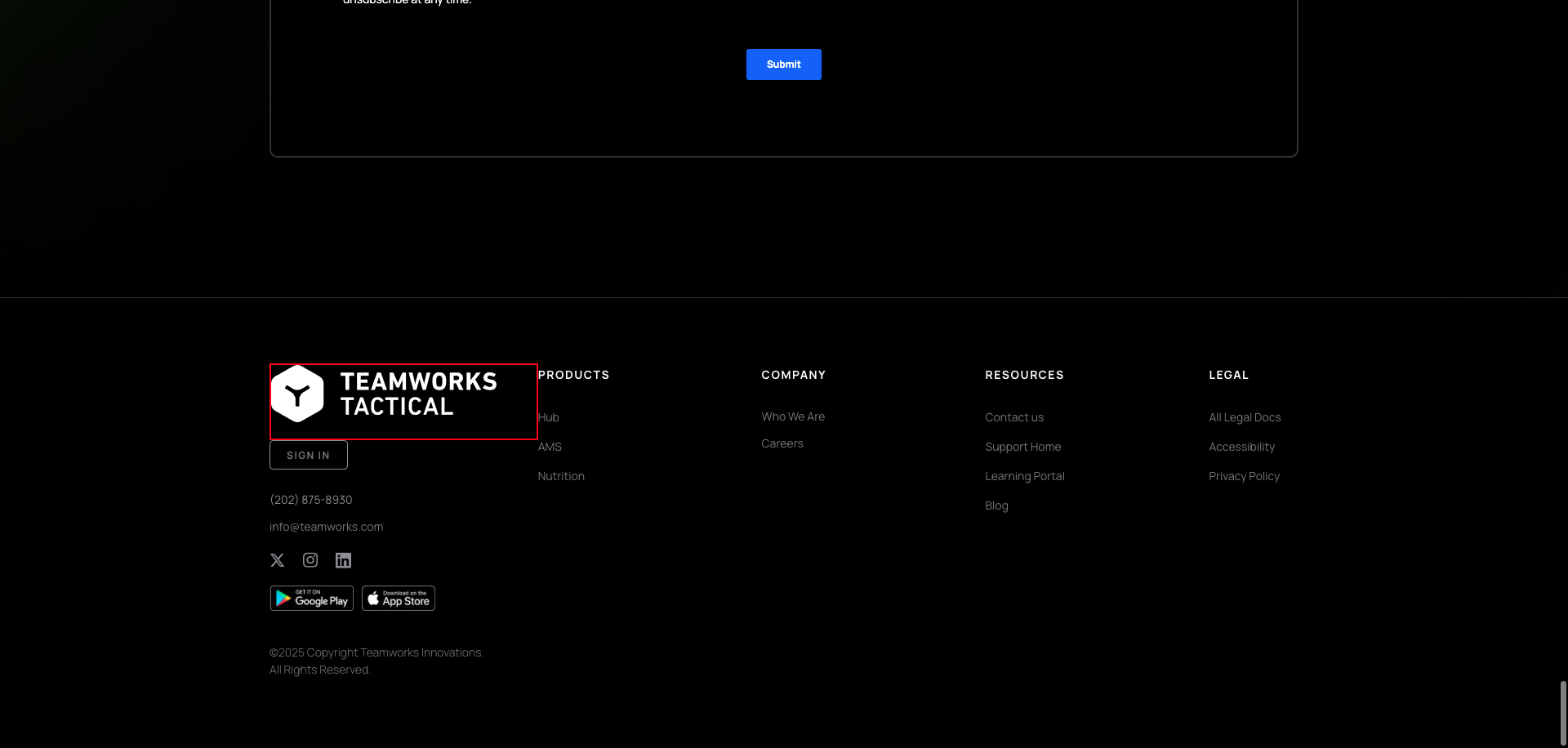Open the AMS product link
1568x748 pixels.
[x=550, y=447]
